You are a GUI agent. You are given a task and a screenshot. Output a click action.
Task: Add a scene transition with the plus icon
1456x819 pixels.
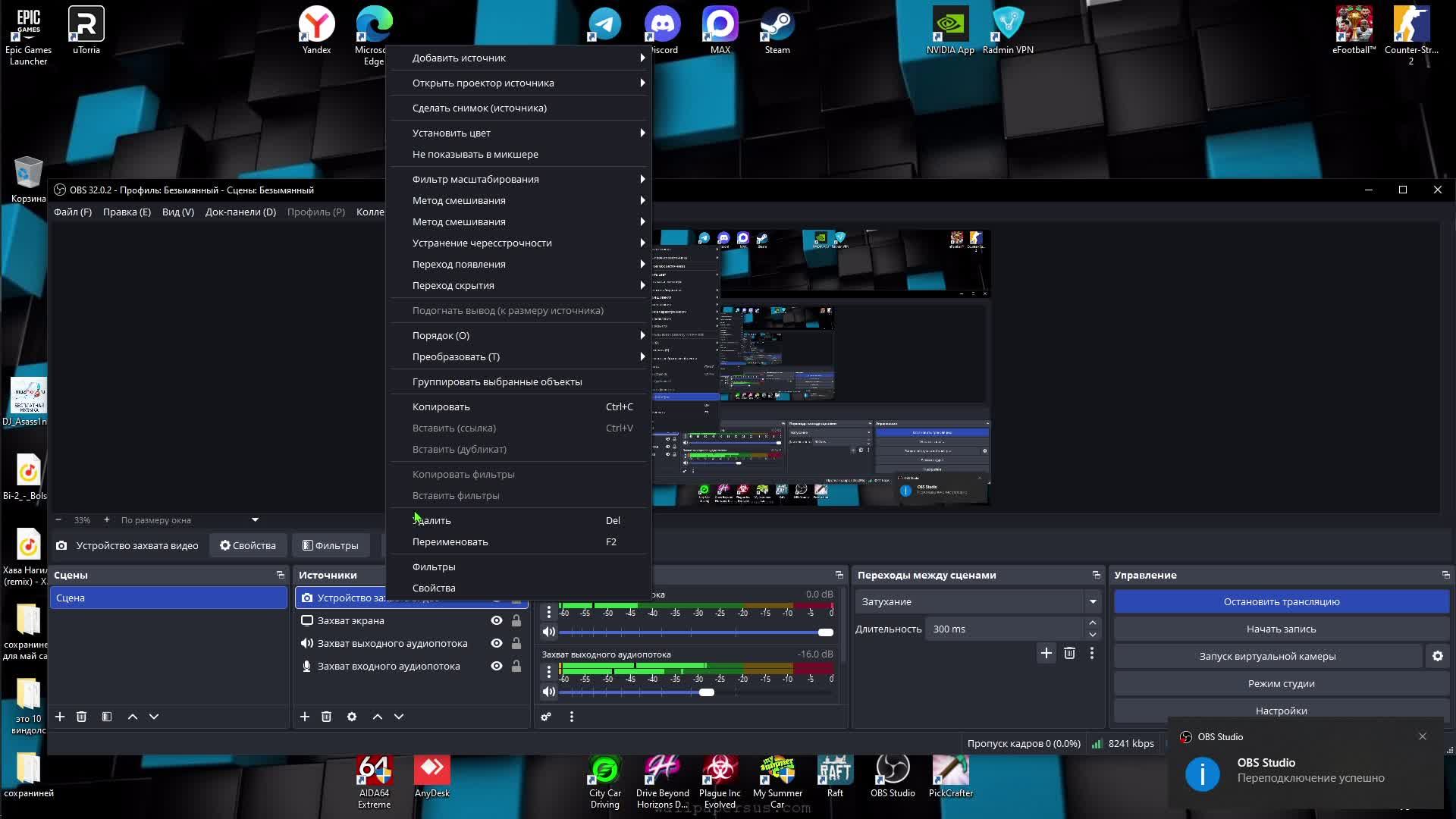point(1046,653)
